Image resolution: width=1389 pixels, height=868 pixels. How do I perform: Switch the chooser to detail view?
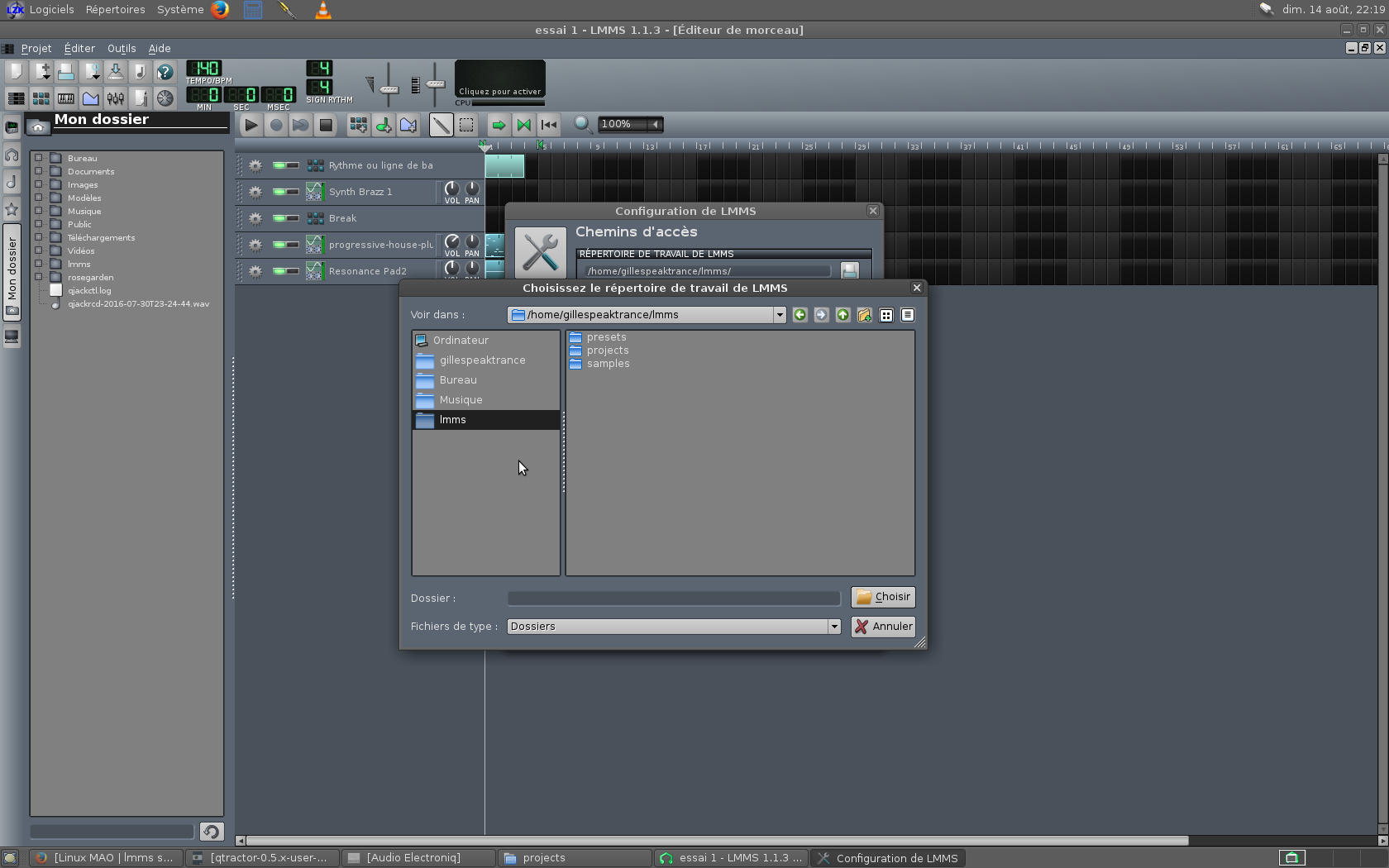(x=908, y=315)
